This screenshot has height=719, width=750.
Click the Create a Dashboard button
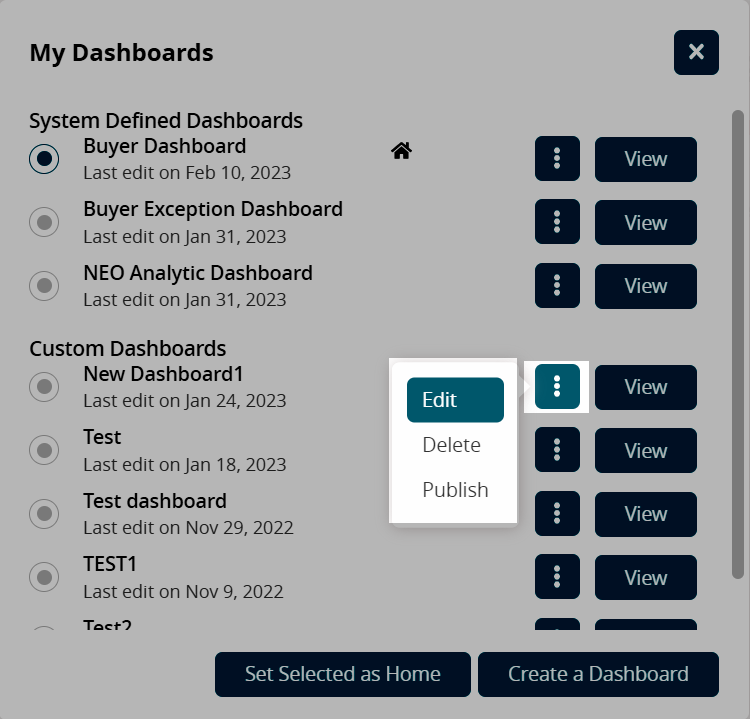click(x=598, y=674)
